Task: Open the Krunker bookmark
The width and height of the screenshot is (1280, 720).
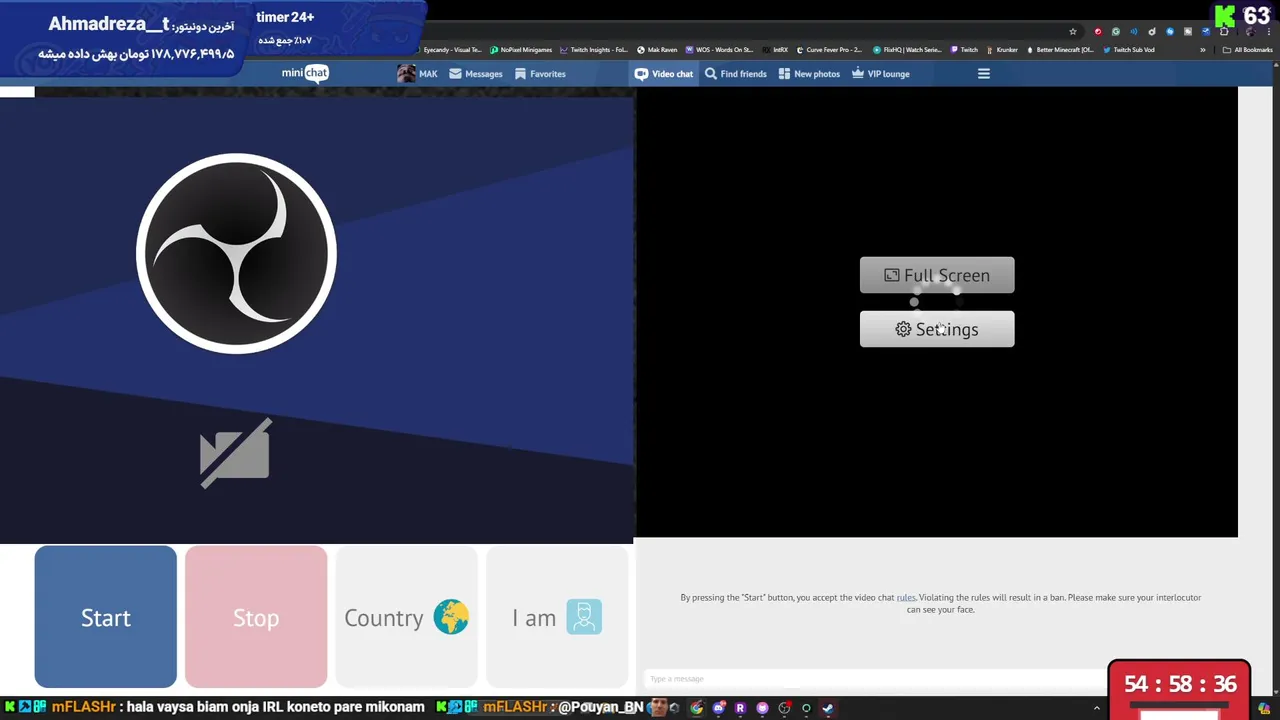Action: point(1002,50)
